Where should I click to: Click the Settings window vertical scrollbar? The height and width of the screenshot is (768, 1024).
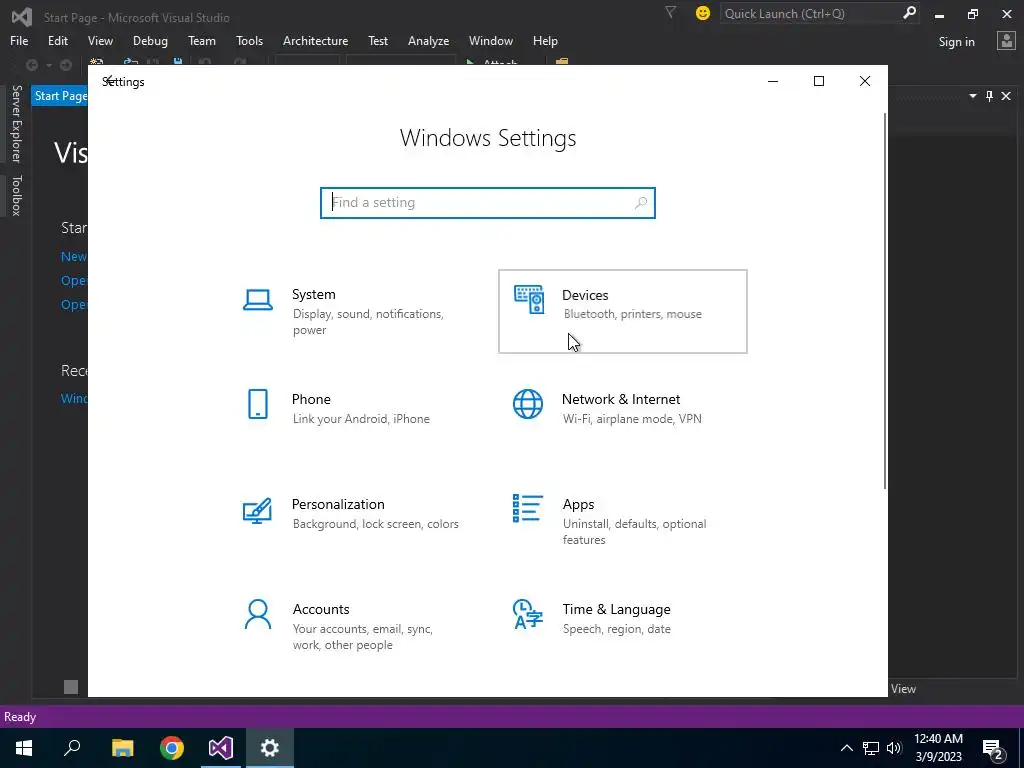[x=885, y=300]
